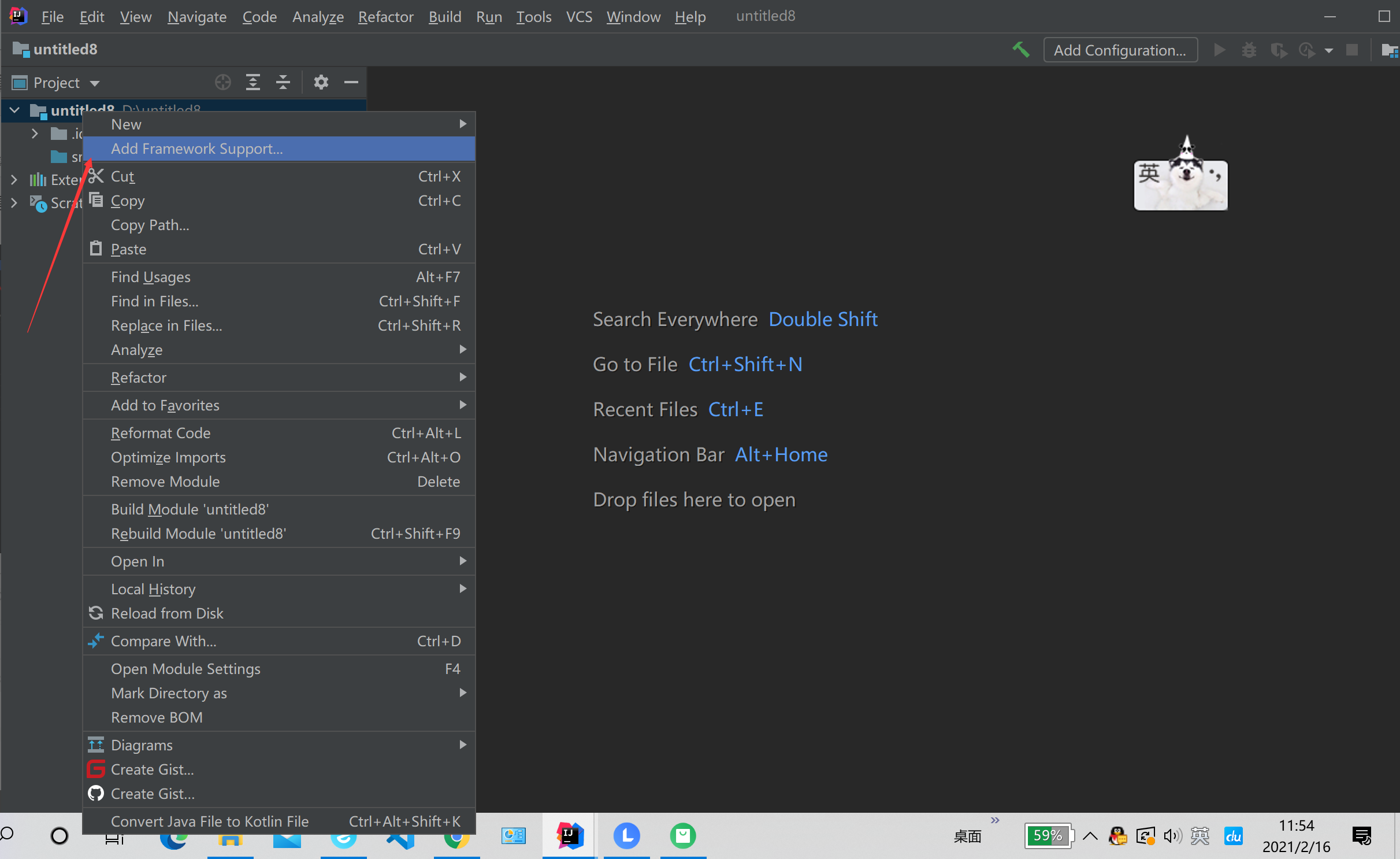
Task: Click the battery percentage indicator in tray
Action: [1048, 836]
